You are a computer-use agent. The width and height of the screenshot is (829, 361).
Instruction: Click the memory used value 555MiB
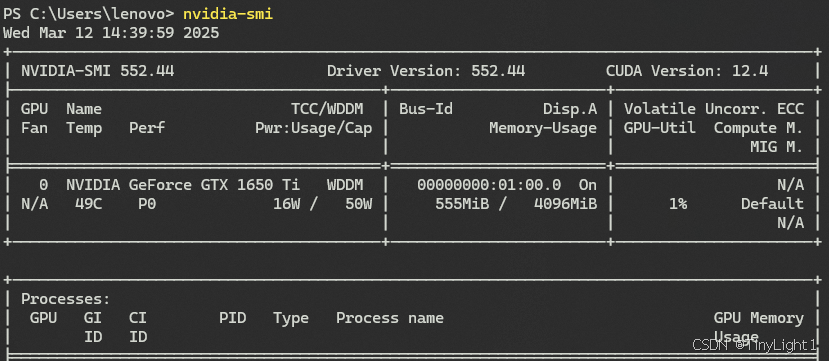pyautogui.click(x=462, y=204)
